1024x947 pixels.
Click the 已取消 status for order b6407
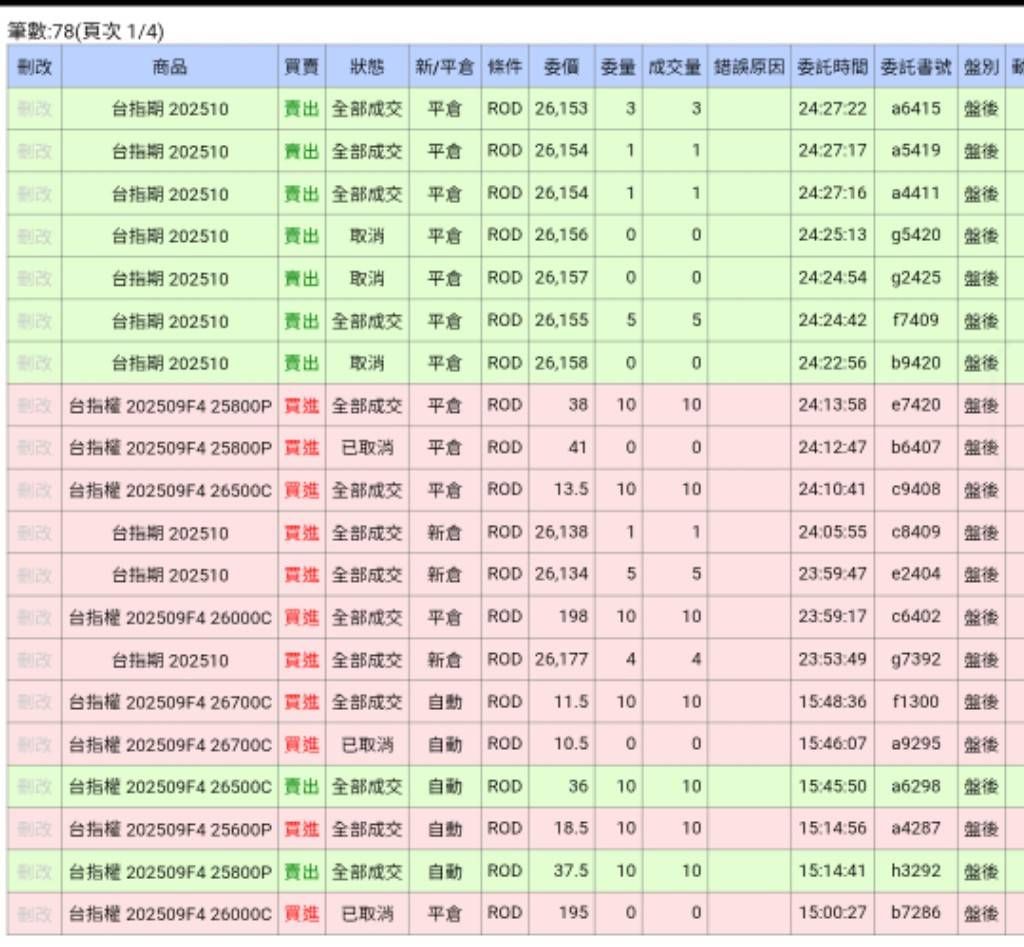(366, 448)
